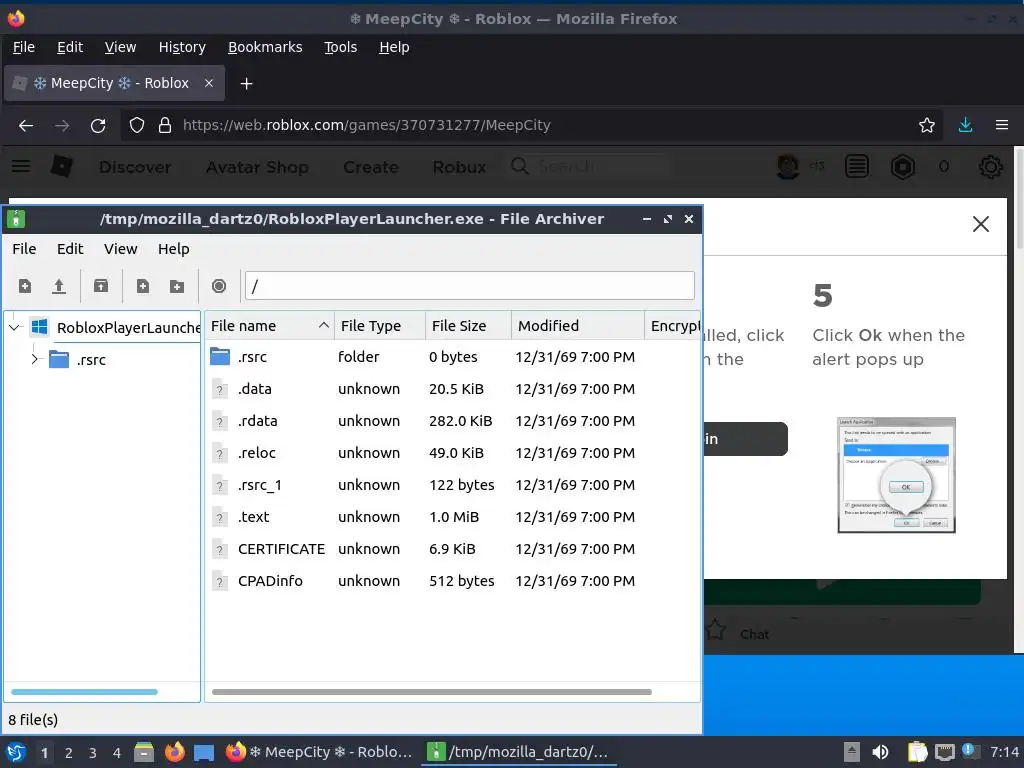Click the Modified column header
1024x768 pixels.
(578, 325)
